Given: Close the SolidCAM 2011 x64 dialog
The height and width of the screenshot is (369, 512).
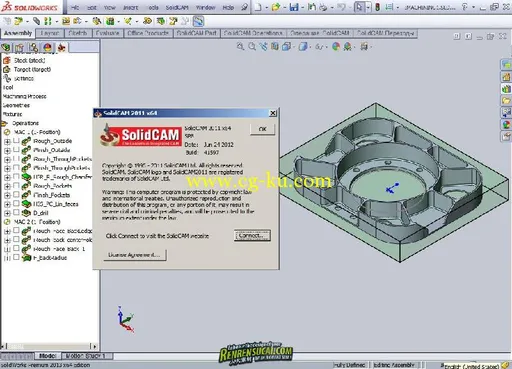Looking at the screenshot, I should (273, 113).
